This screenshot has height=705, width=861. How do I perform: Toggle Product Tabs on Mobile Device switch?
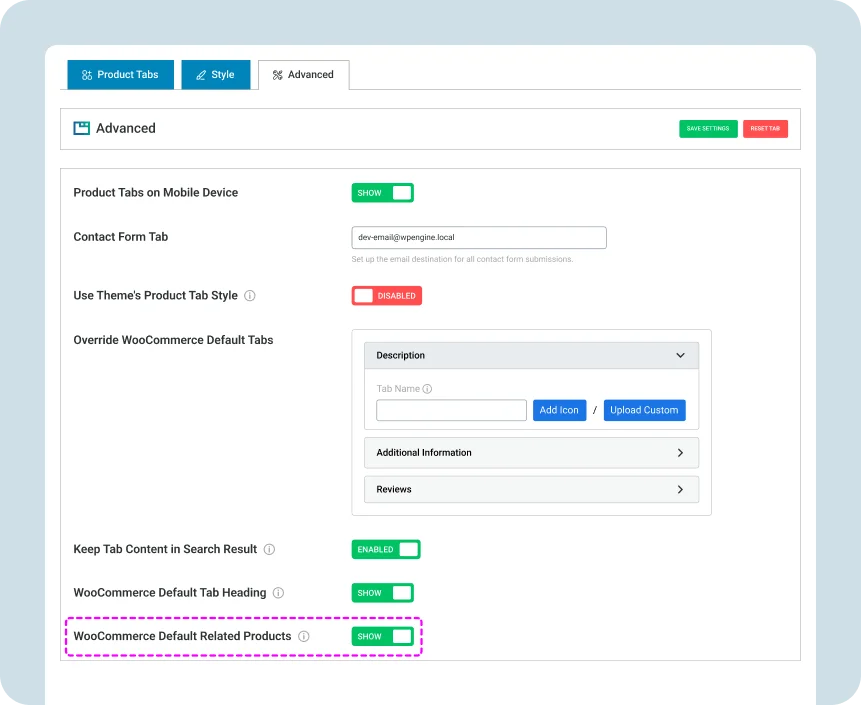382,193
